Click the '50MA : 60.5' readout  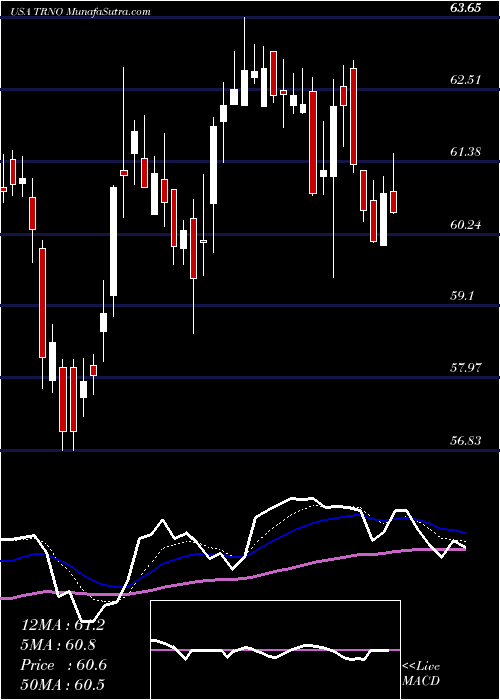tap(62, 684)
